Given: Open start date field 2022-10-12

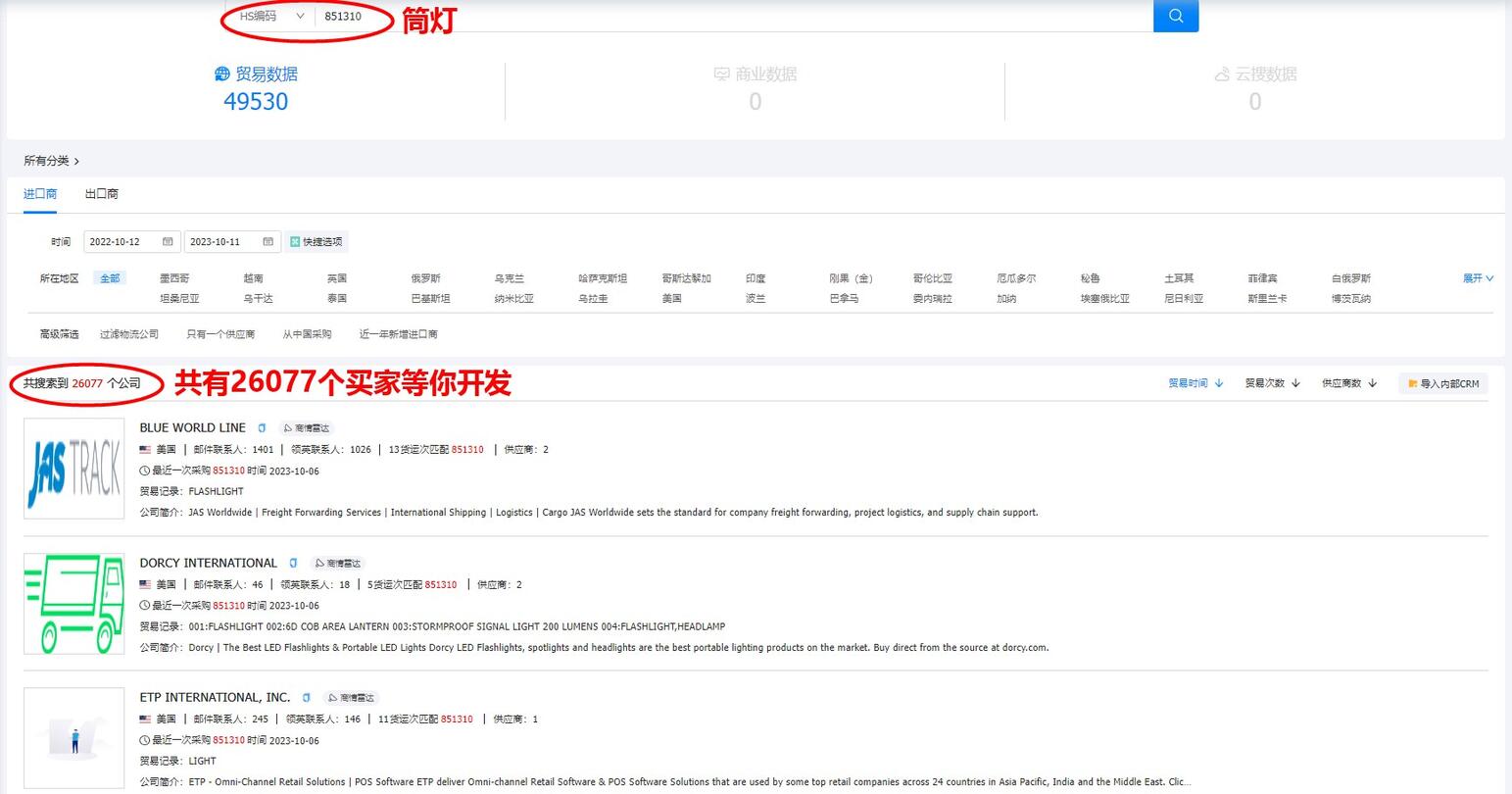Looking at the screenshot, I should pos(131,242).
